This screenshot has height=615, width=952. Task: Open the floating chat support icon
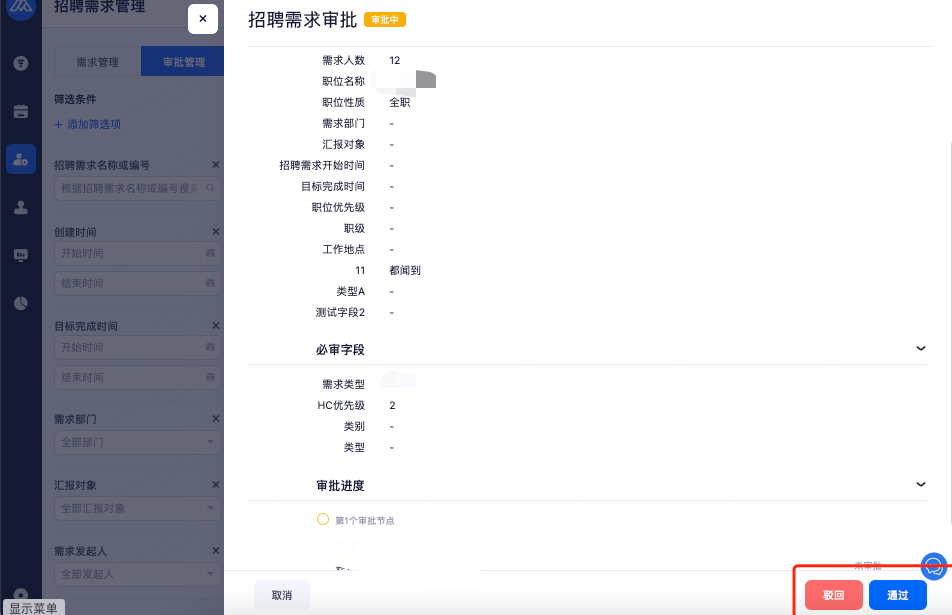coord(932,567)
